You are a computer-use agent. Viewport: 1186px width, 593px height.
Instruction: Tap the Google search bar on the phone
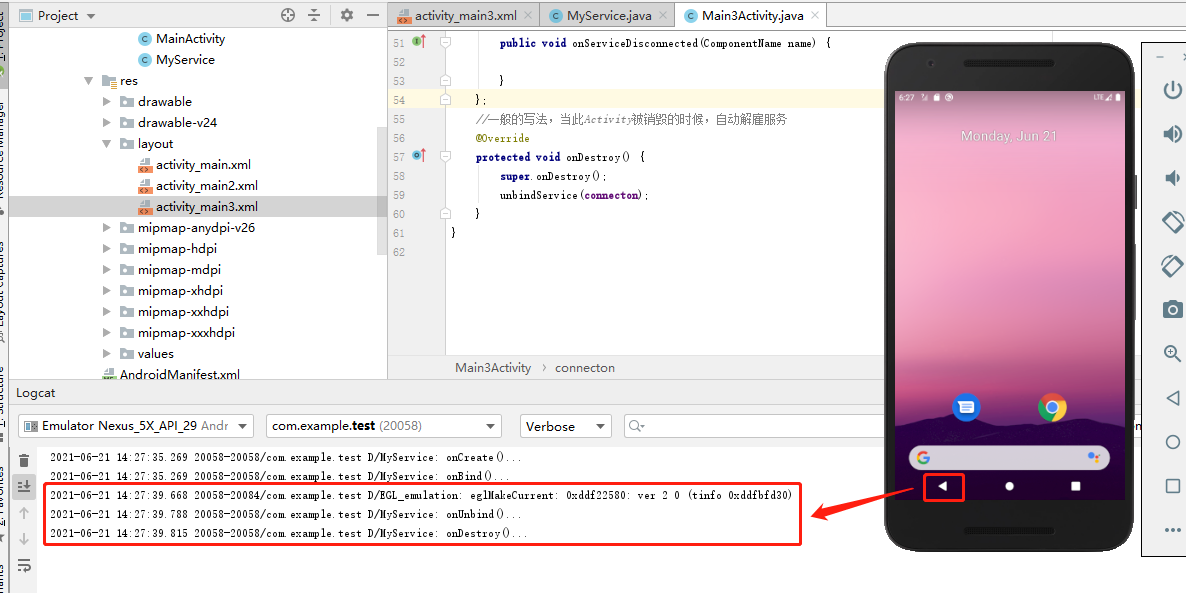1009,458
